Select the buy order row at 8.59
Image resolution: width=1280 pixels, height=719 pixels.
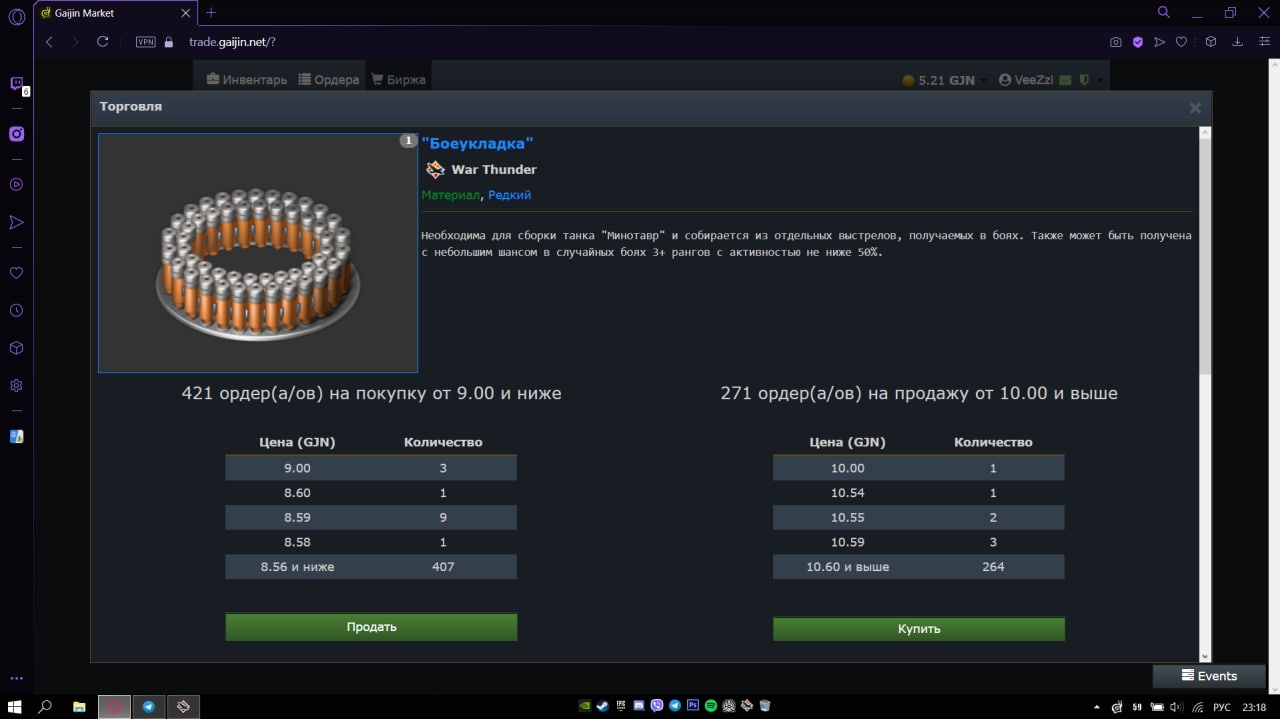click(371, 517)
